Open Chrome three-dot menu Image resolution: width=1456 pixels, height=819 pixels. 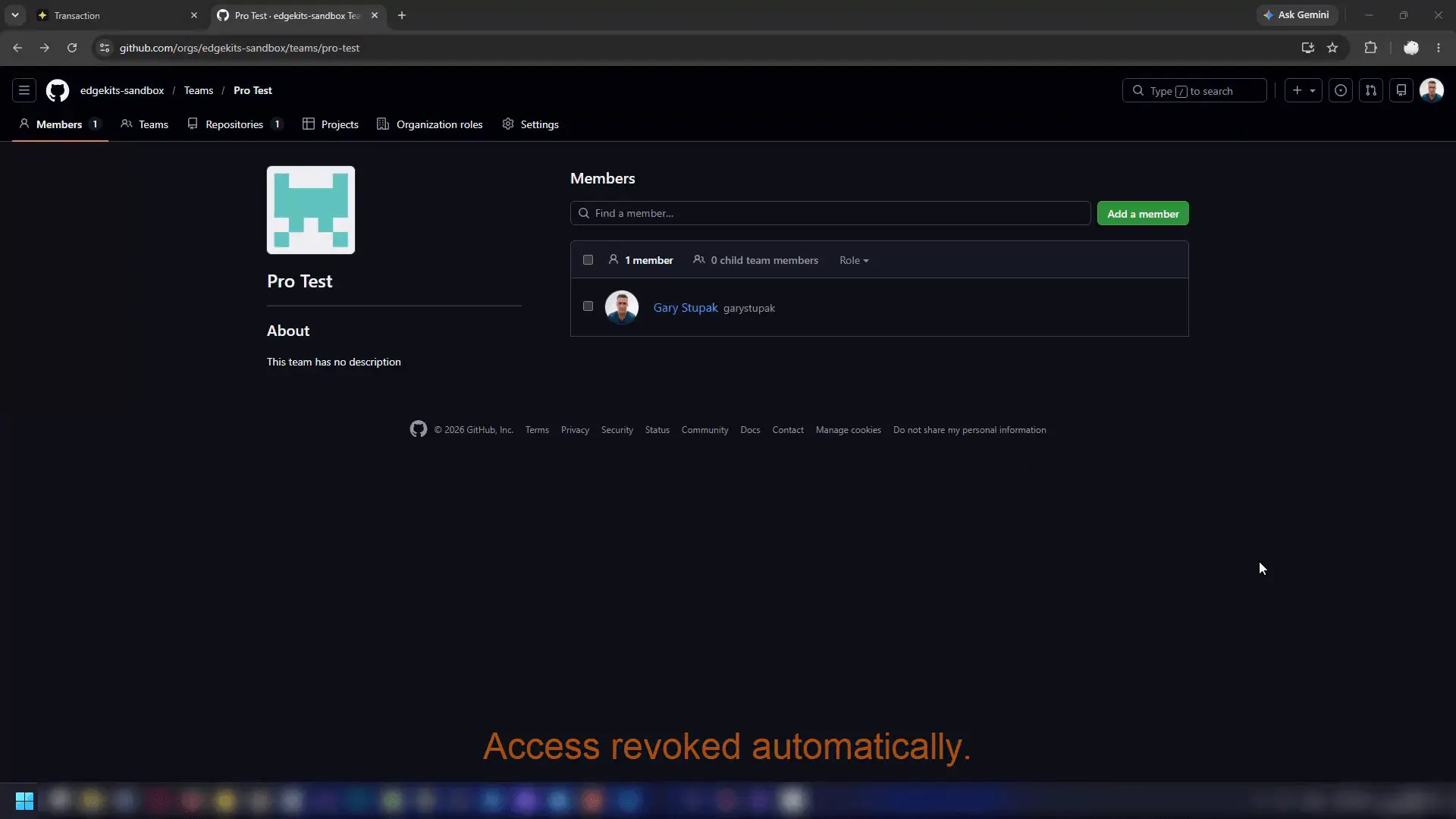coord(1439,48)
